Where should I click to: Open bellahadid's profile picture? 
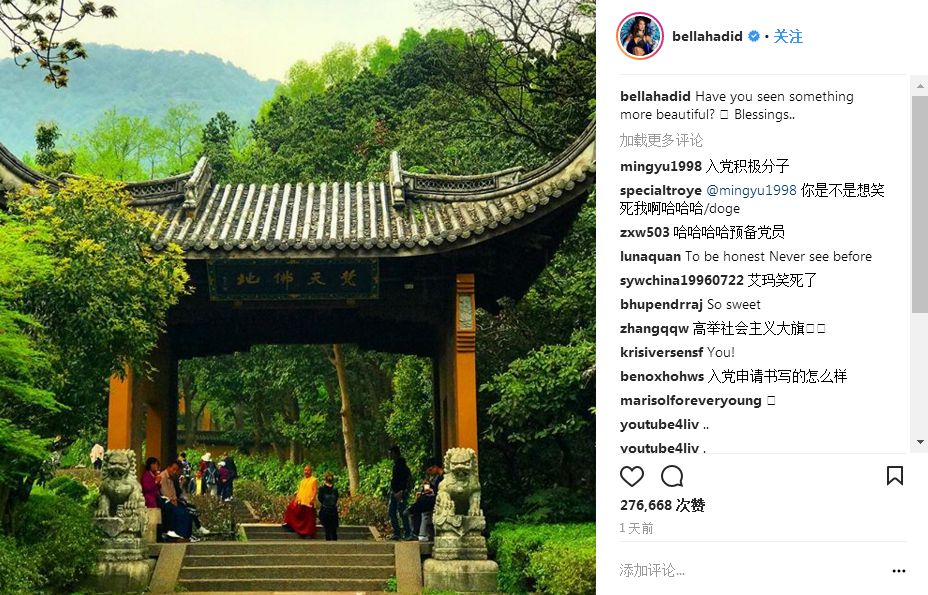pyautogui.click(x=640, y=36)
